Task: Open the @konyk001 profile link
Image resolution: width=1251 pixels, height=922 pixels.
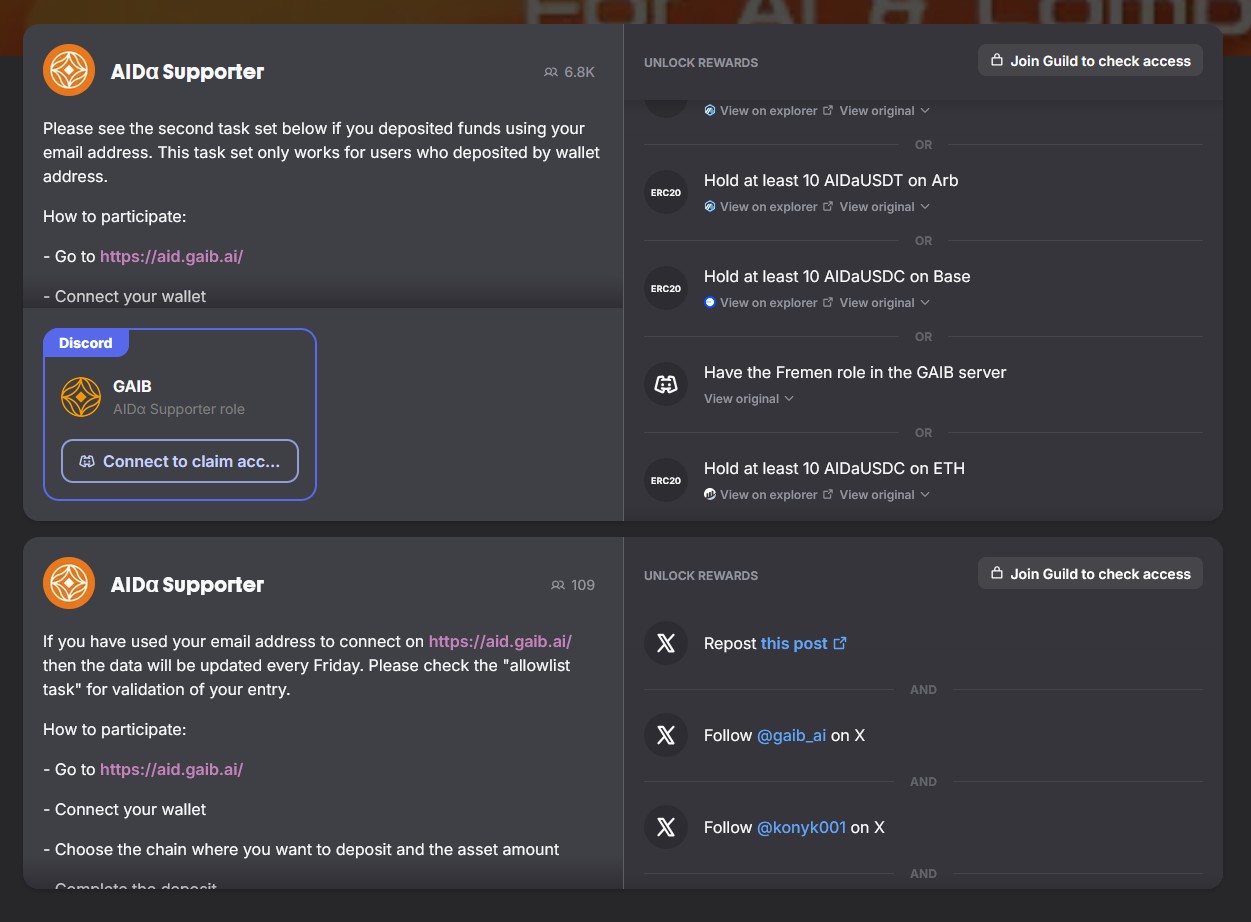Action: click(x=801, y=827)
